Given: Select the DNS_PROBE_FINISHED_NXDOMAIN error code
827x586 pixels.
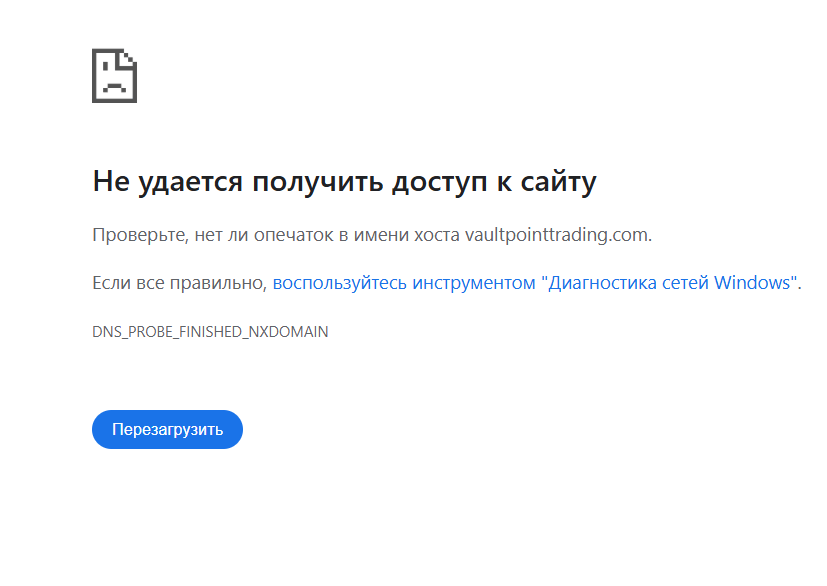Looking at the screenshot, I should [x=210, y=332].
